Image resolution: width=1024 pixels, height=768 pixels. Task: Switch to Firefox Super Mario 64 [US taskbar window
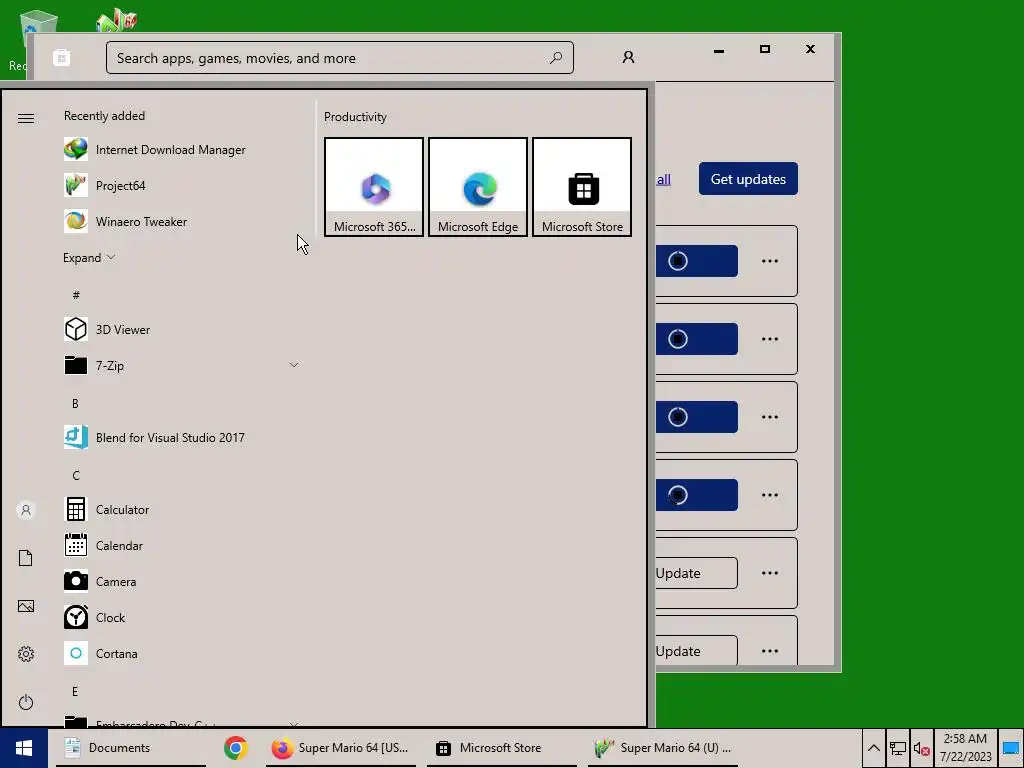click(340, 748)
